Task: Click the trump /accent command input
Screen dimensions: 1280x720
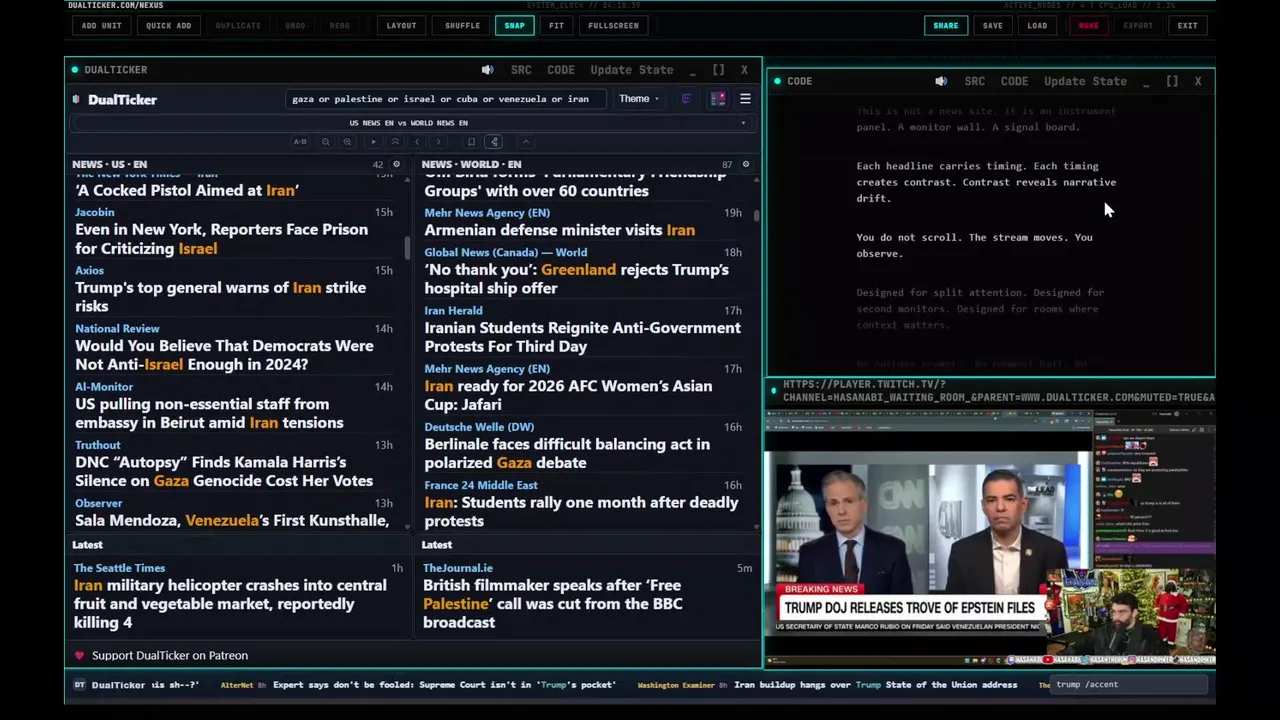Action: 1130,685
